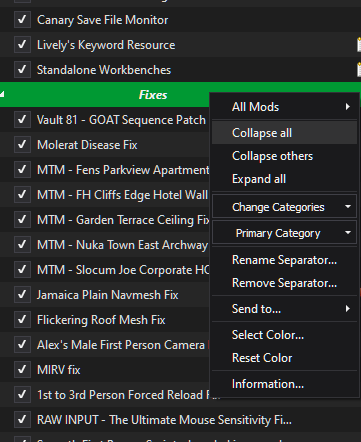Uncheck MIRV fix checkbox
361x442 pixels.
coord(22,370)
